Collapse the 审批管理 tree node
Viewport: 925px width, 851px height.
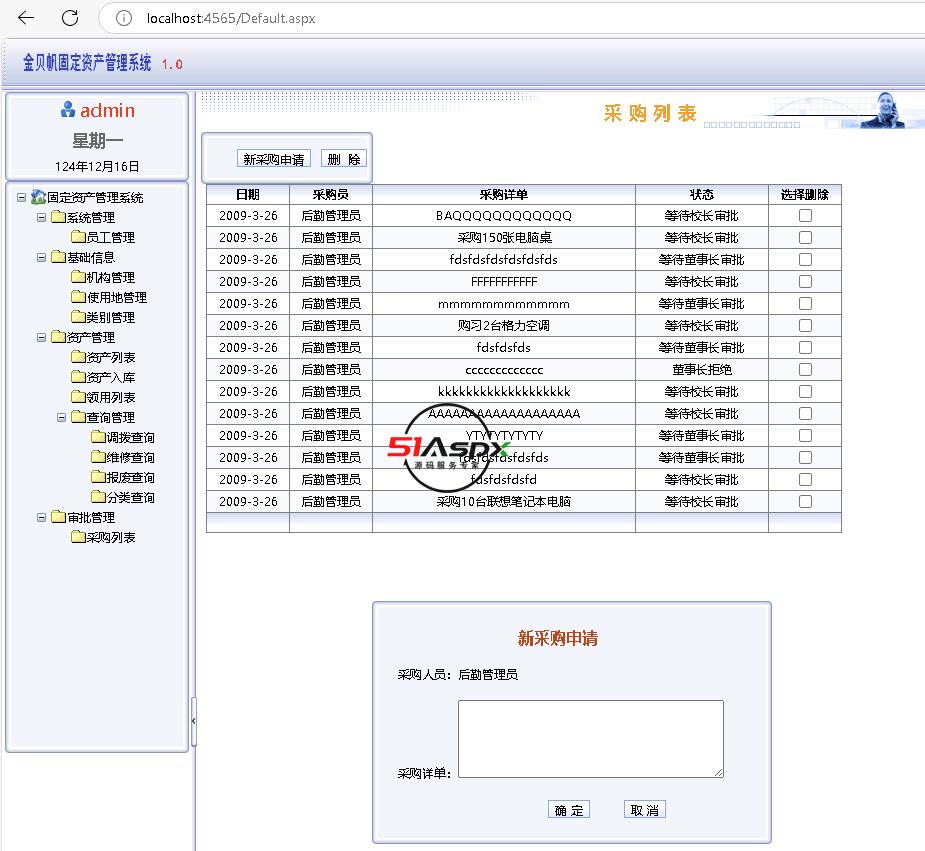click(x=42, y=517)
